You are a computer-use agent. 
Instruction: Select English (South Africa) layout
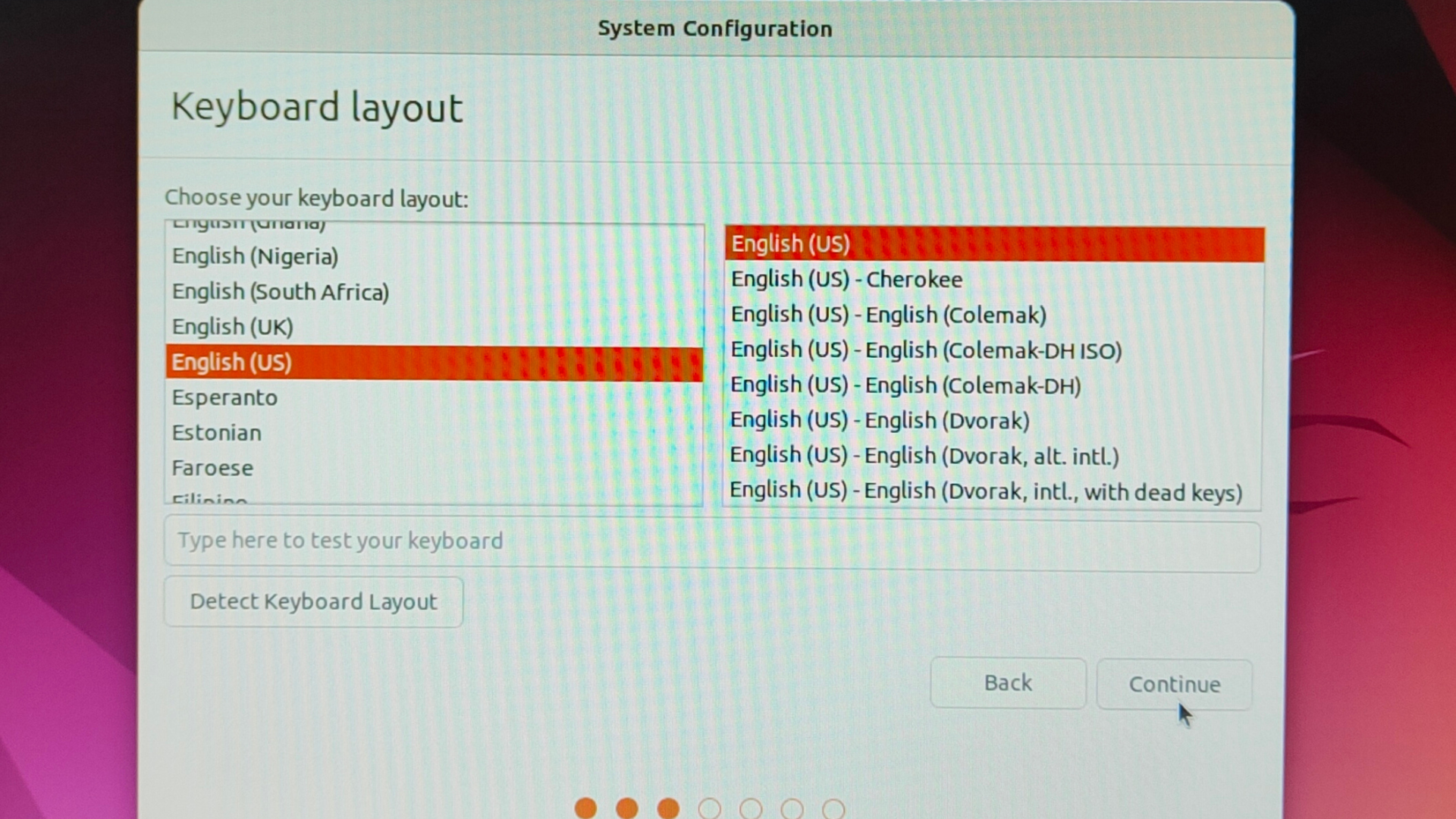[x=280, y=292]
